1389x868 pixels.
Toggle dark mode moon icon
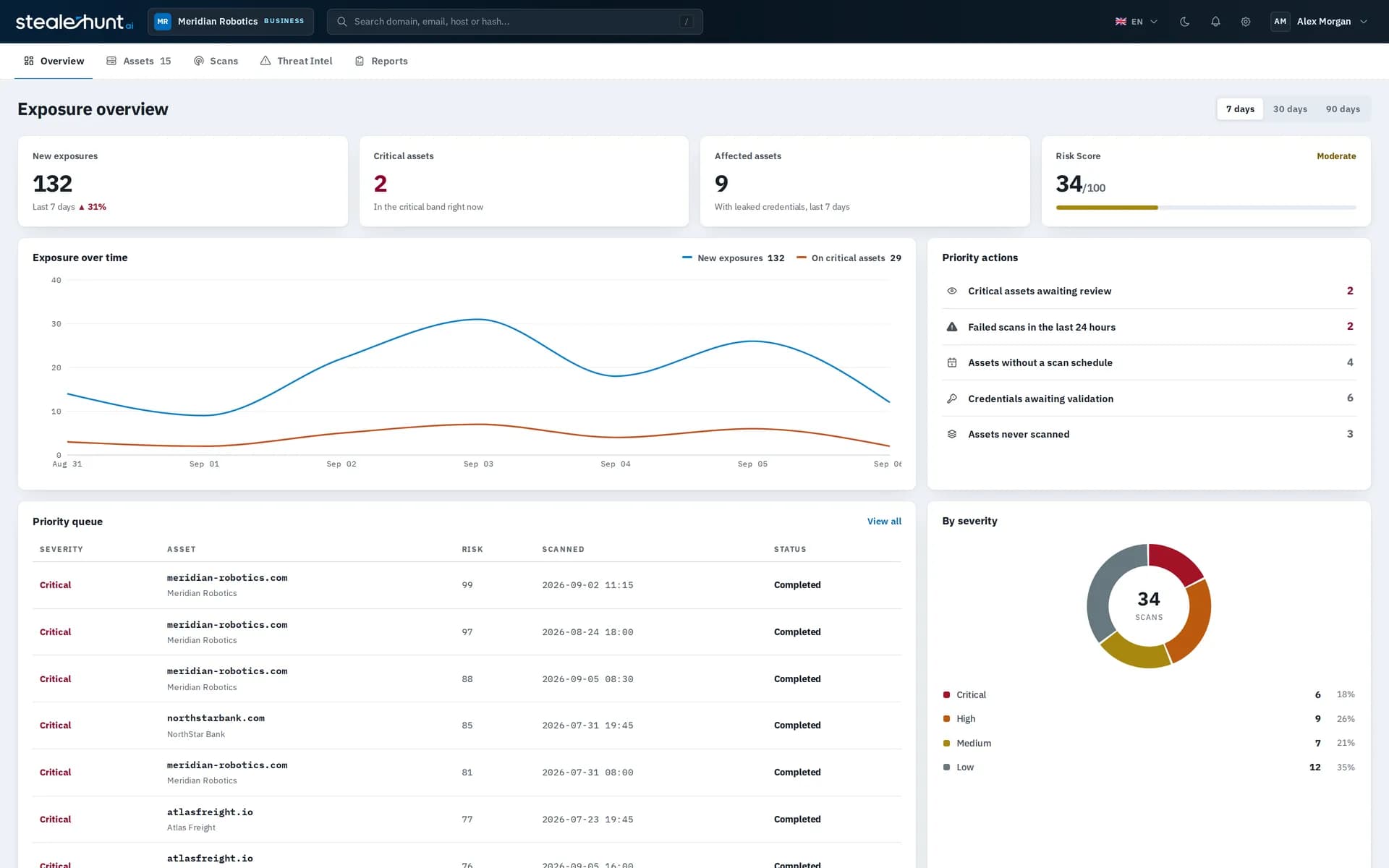[1184, 22]
